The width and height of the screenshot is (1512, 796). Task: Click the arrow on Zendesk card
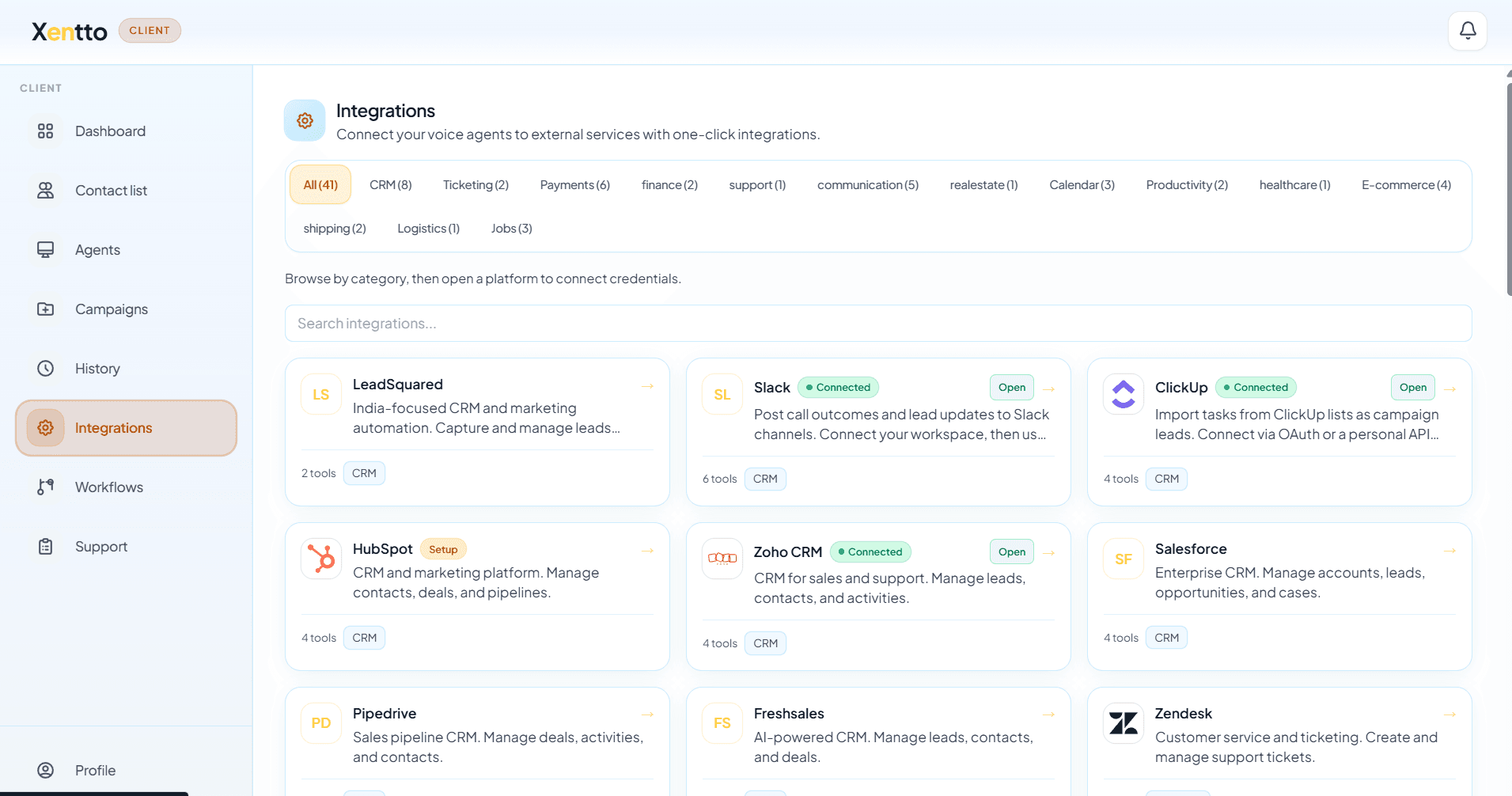click(x=1449, y=715)
